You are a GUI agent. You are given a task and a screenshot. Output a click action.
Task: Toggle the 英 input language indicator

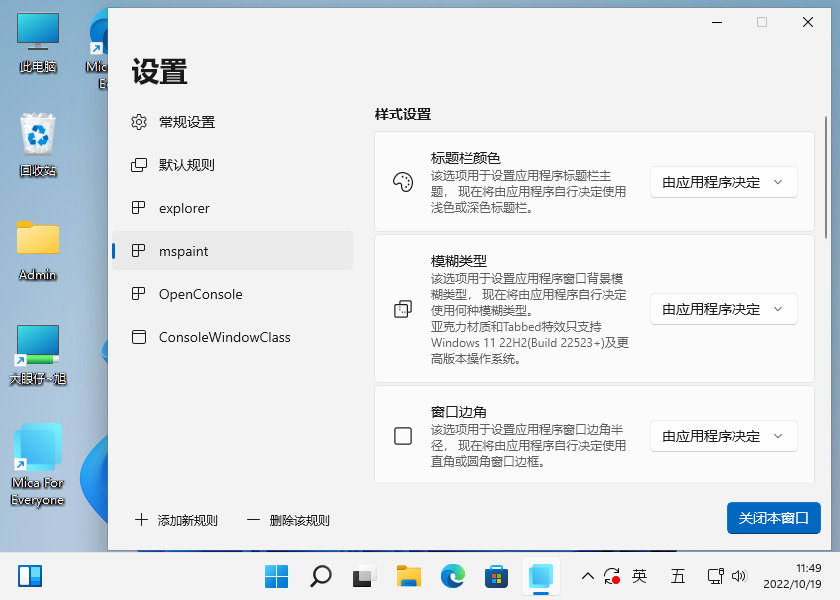[640, 576]
